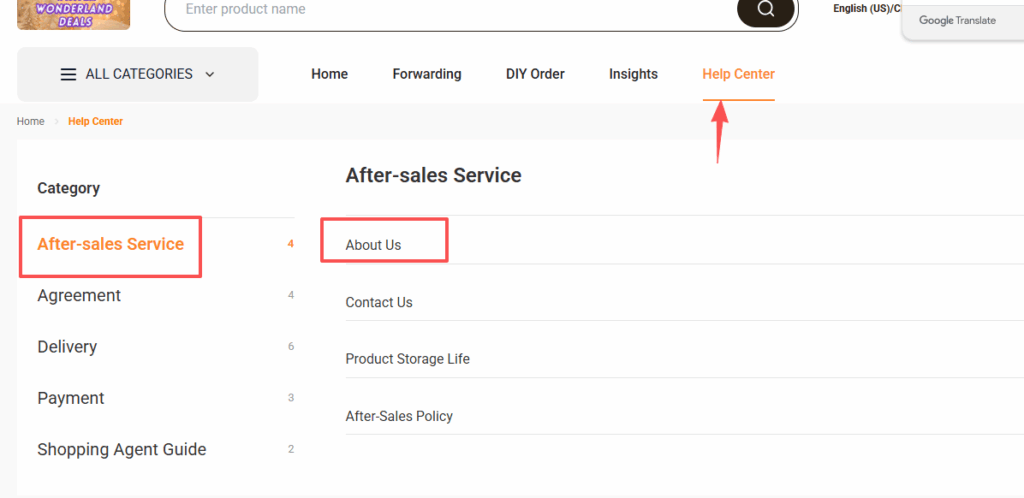
Task: Select the Help Center nav tab
Action: 739,74
